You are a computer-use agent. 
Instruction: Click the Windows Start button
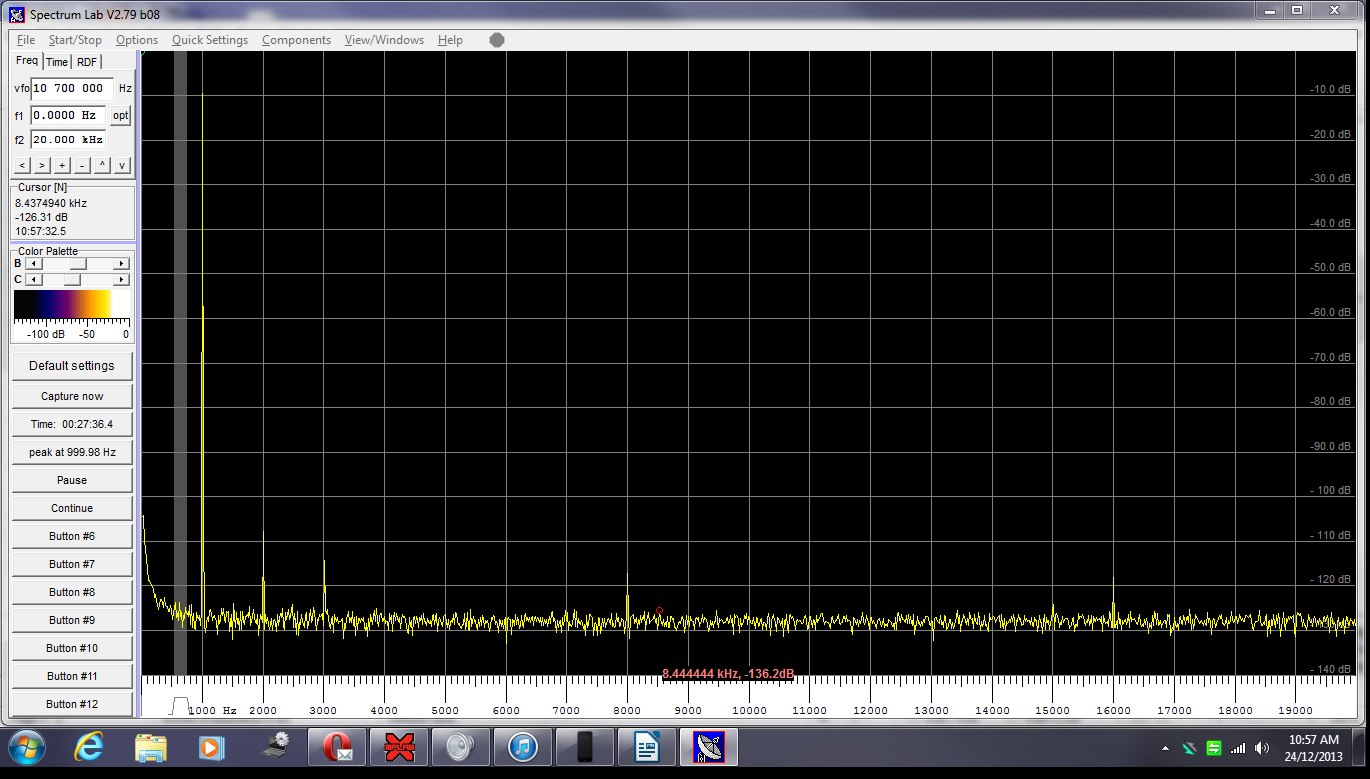[25, 747]
